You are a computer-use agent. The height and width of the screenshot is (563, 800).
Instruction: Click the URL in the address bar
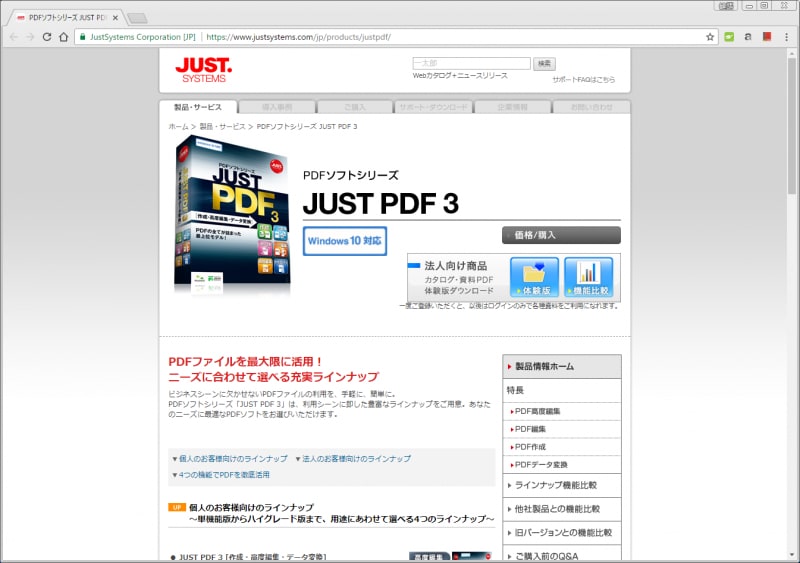click(x=298, y=37)
